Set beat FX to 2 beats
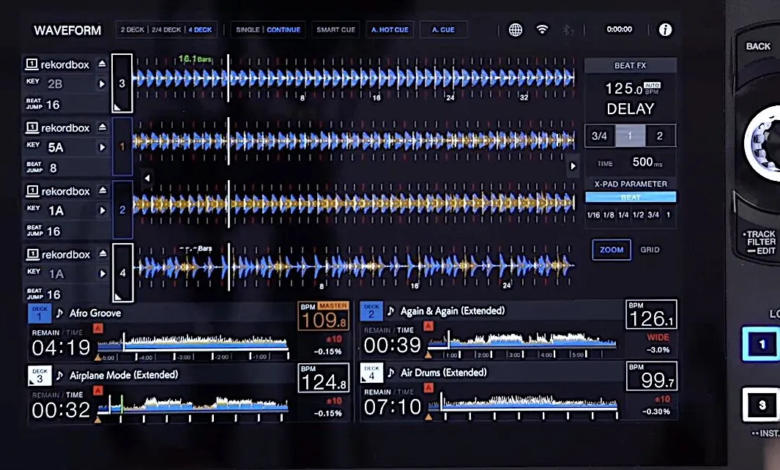Image resolution: width=780 pixels, height=470 pixels. click(660, 136)
